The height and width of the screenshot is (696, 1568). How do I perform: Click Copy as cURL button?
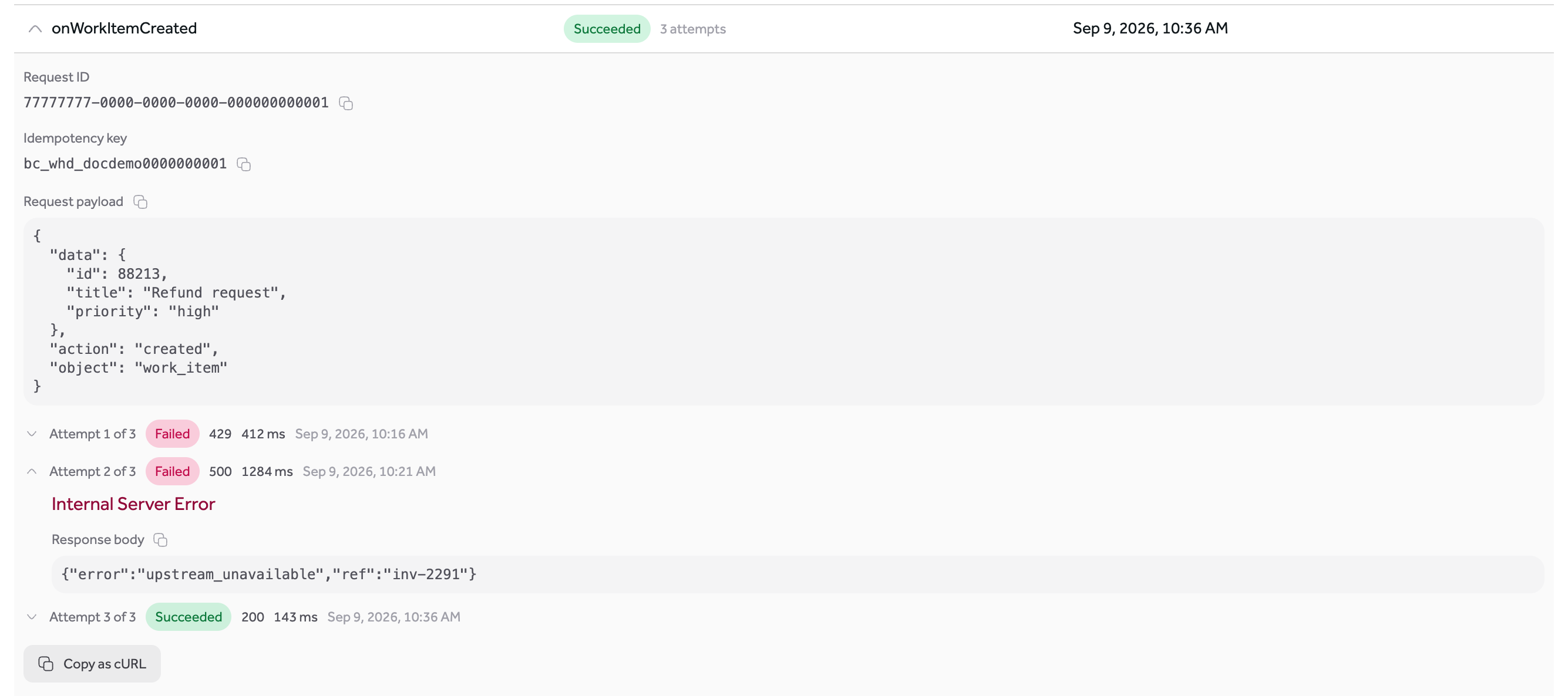point(92,664)
